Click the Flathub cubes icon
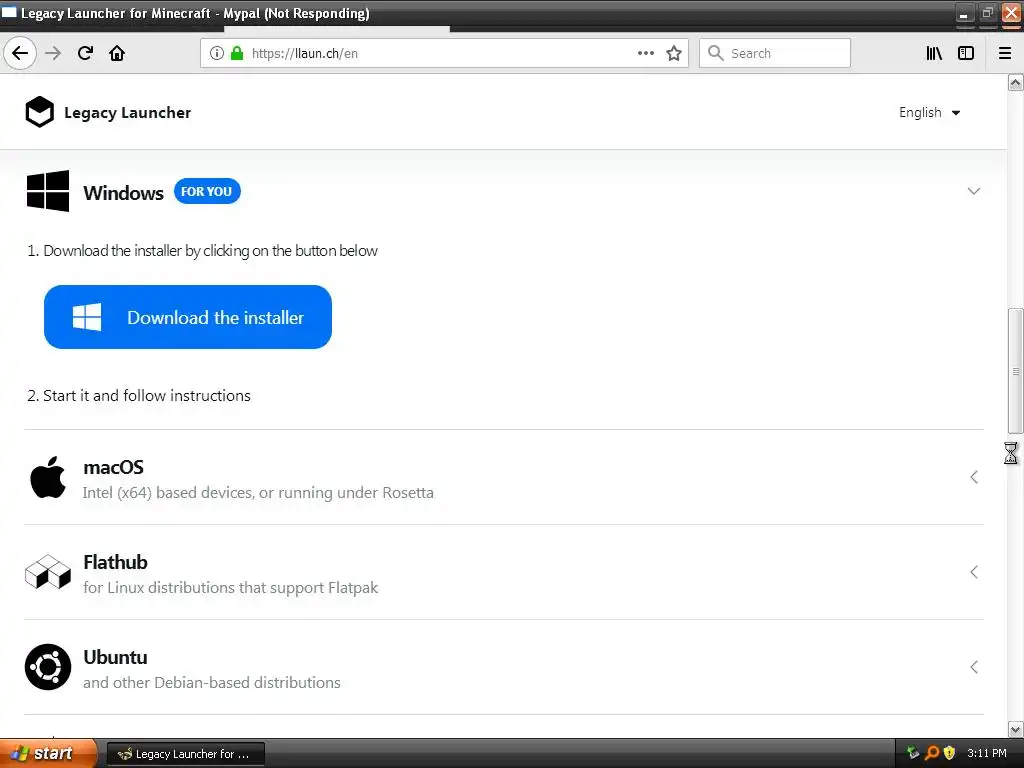The height and width of the screenshot is (768, 1024). 48,572
